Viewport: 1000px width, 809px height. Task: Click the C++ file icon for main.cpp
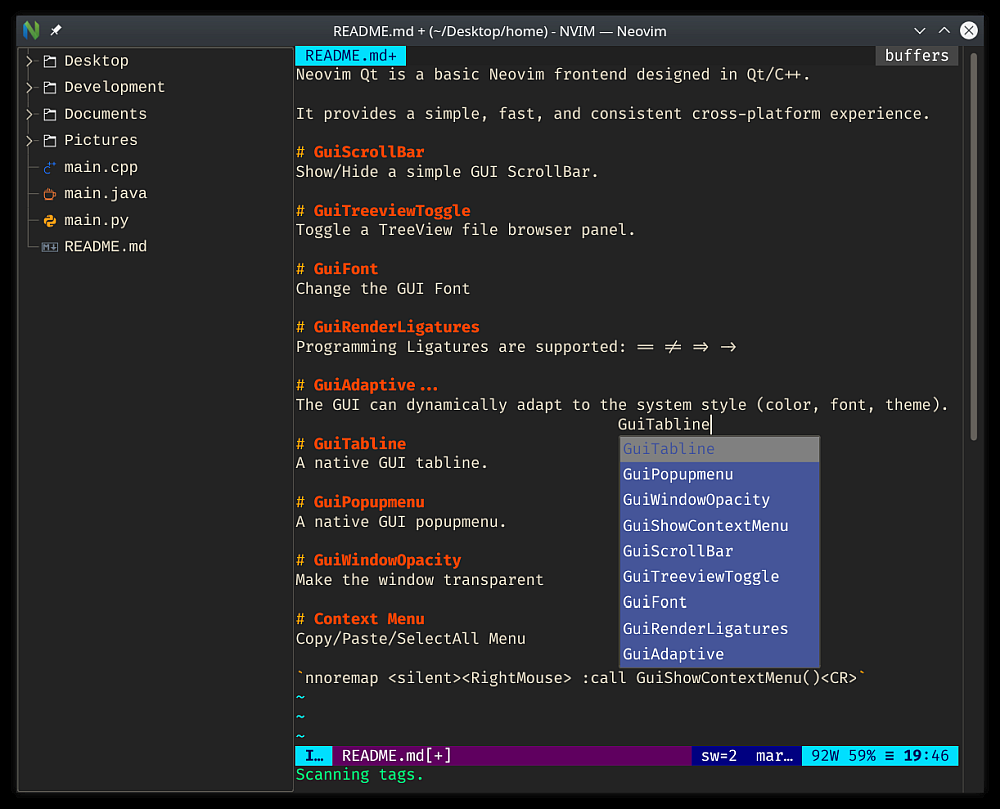coord(50,168)
